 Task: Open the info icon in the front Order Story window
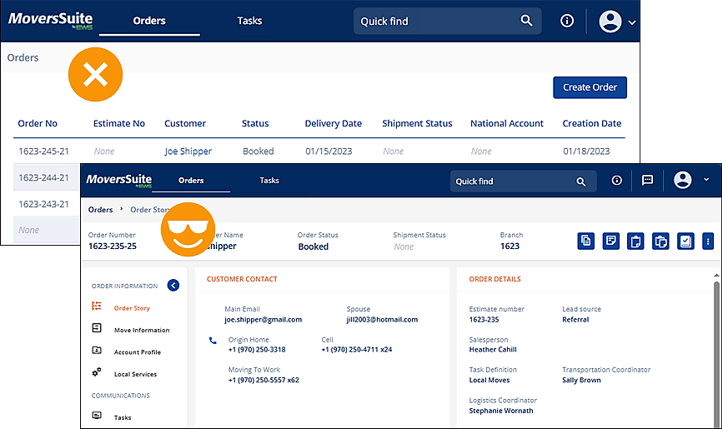click(x=617, y=180)
